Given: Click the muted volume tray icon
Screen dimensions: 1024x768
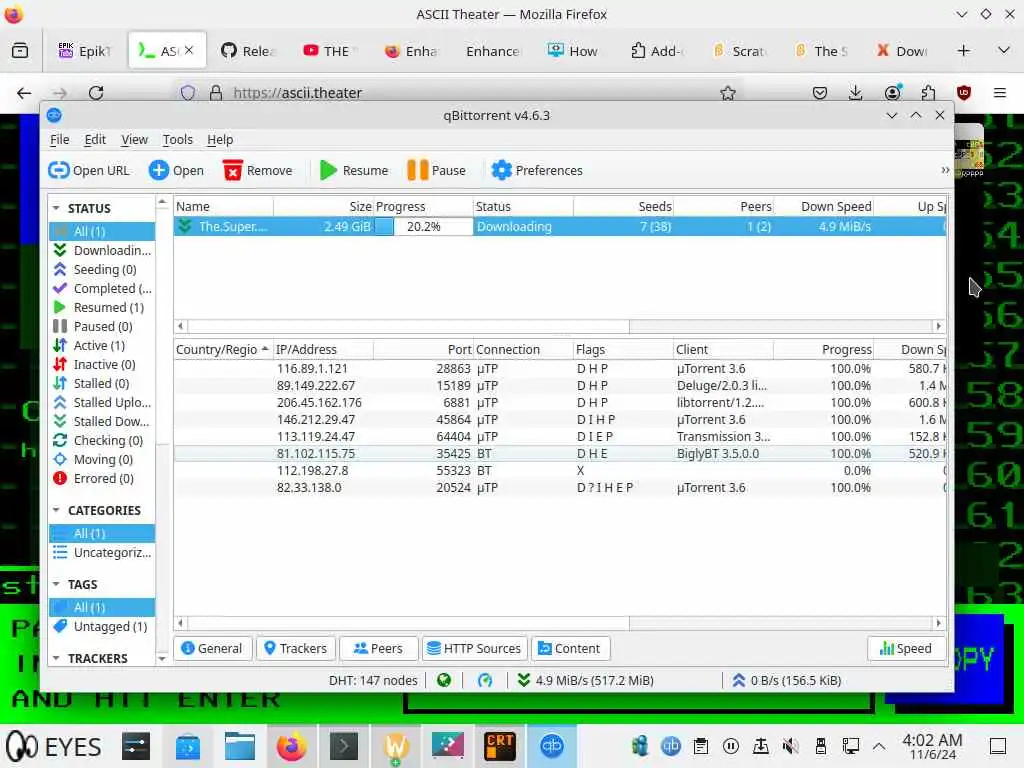Looking at the screenshot, I should (790, 746).
